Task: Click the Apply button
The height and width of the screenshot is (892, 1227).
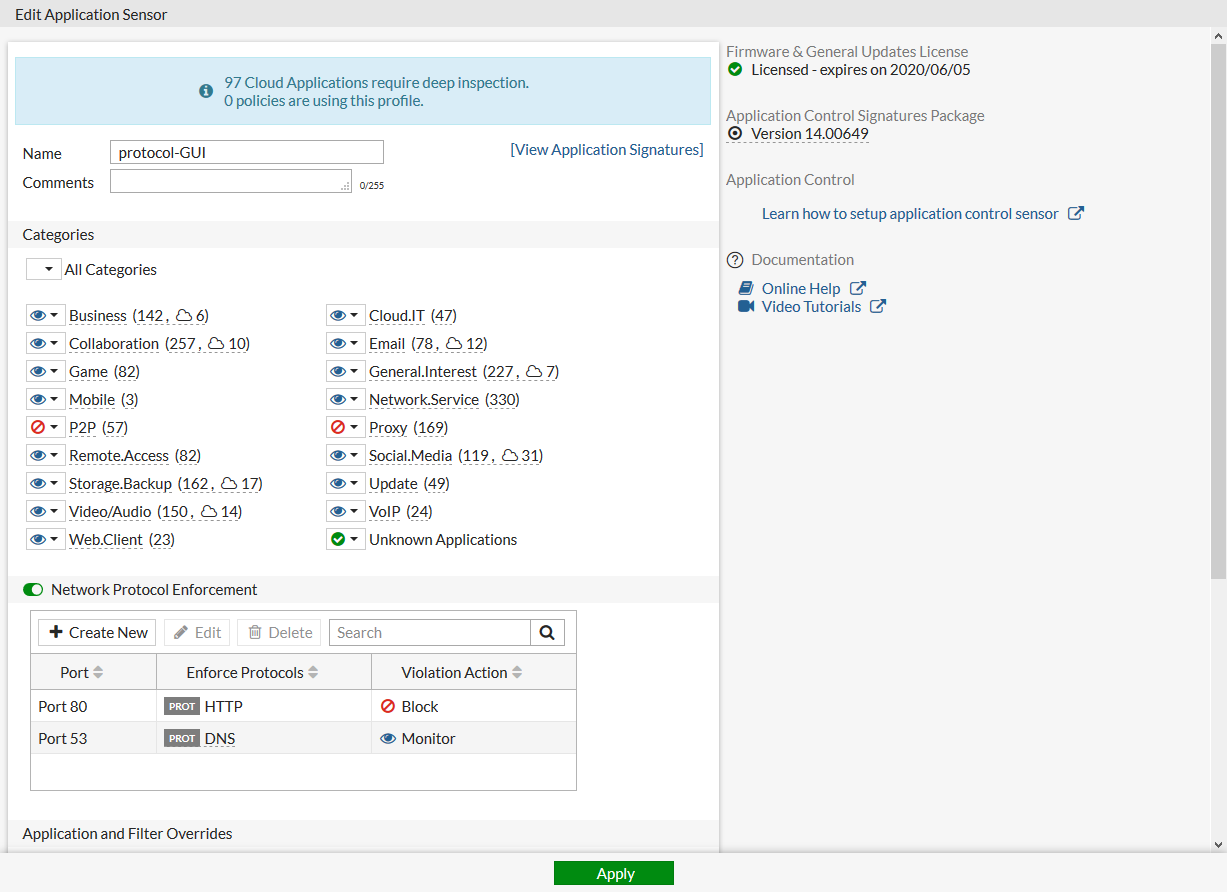Action: (614, 873)
